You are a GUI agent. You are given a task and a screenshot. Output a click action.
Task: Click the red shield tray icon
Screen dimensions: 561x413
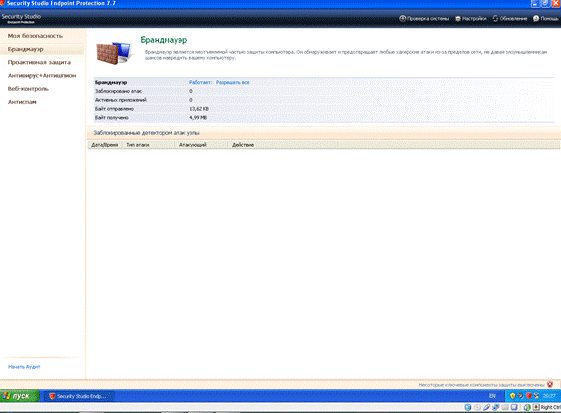point(529,396)
